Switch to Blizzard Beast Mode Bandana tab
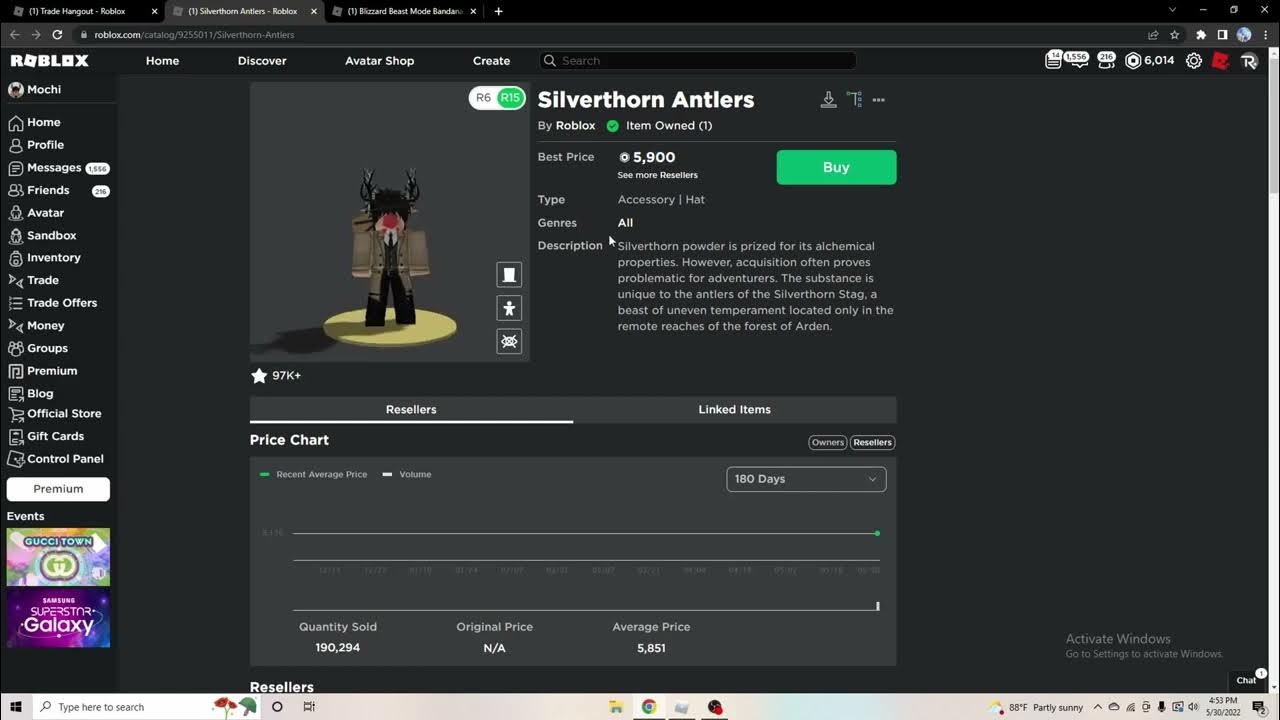The width and height of the screenshot is (1280, 720). pos(404,11)
